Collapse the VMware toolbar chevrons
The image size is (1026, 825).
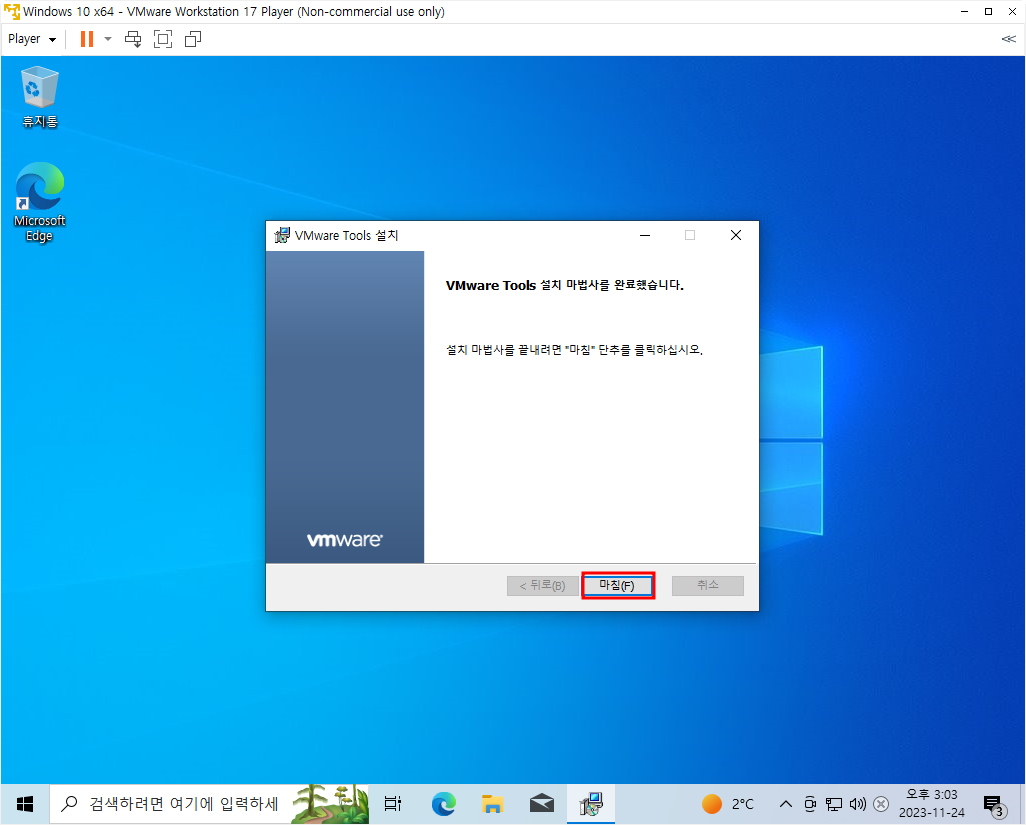(1008, 39)
